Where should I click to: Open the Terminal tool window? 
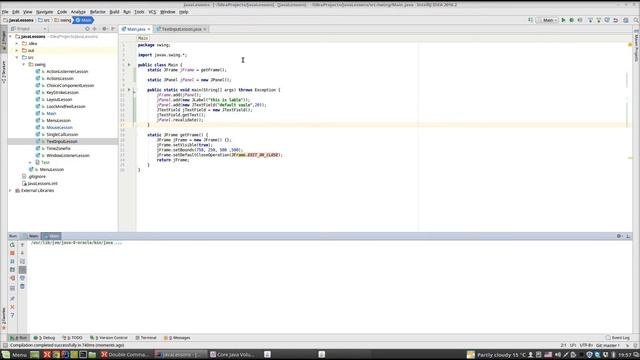pos(146,338)
